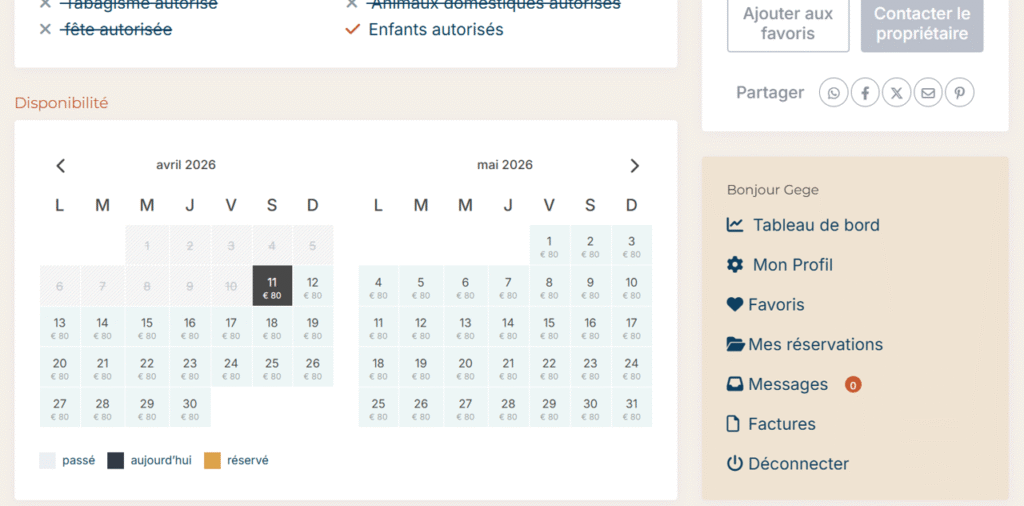
Task: Share listing by email envelope icon
Action: point(928,93)
